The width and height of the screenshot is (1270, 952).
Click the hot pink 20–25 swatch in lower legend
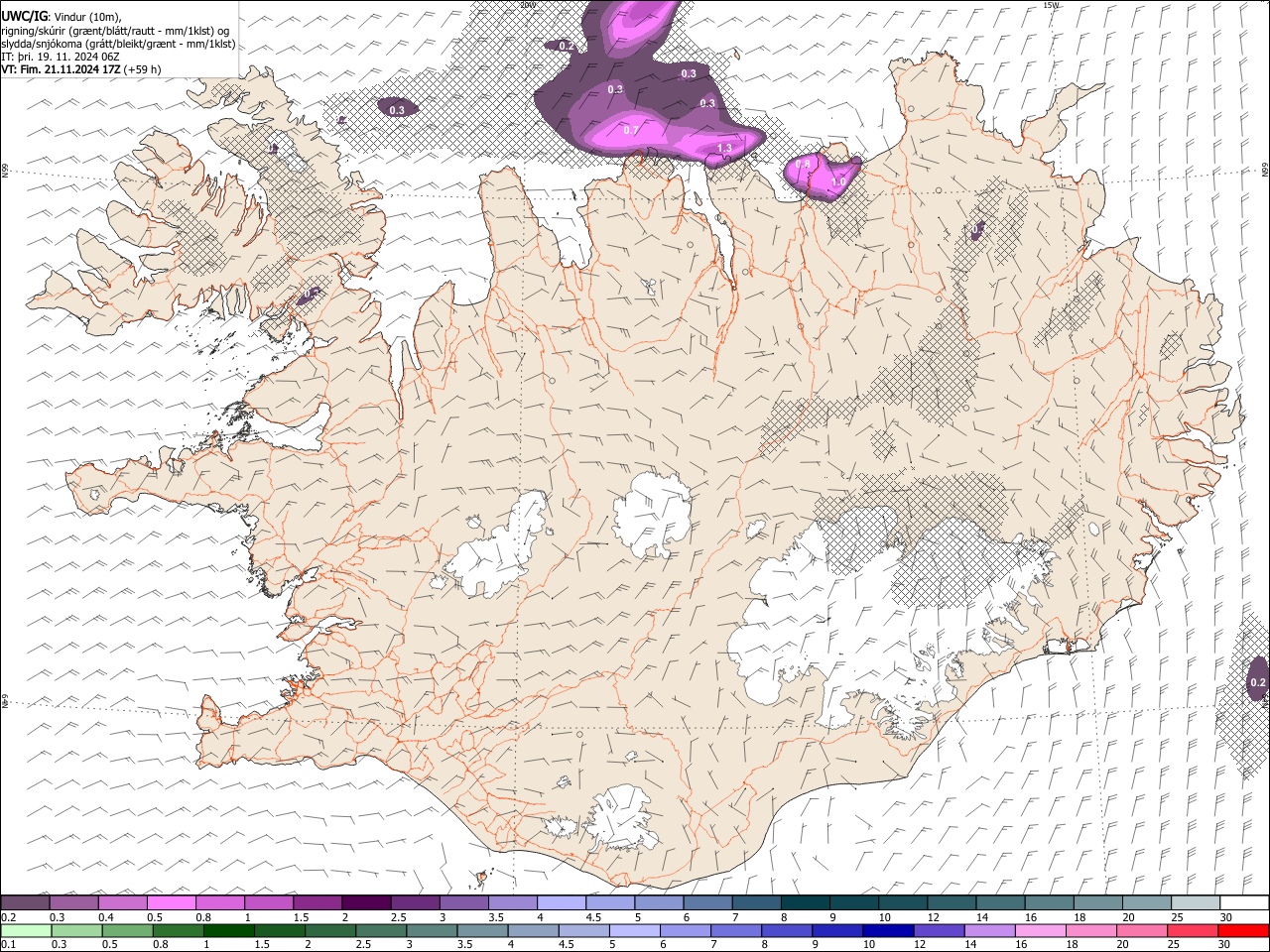1141,930
